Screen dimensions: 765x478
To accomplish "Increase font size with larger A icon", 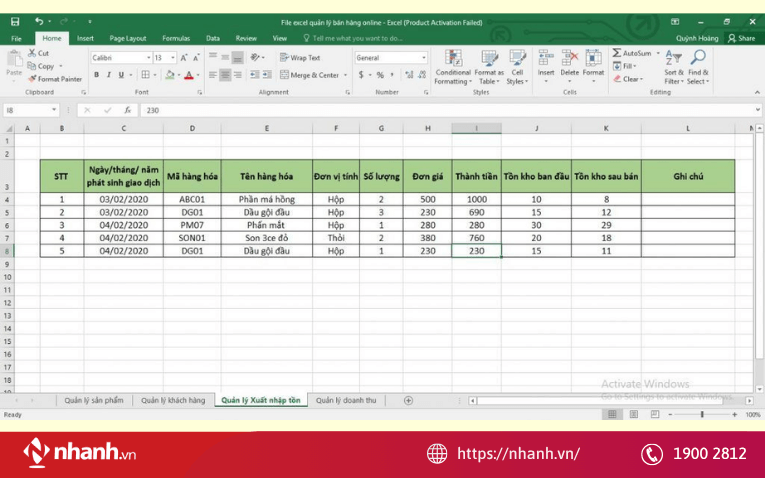I will coord(184,58).
